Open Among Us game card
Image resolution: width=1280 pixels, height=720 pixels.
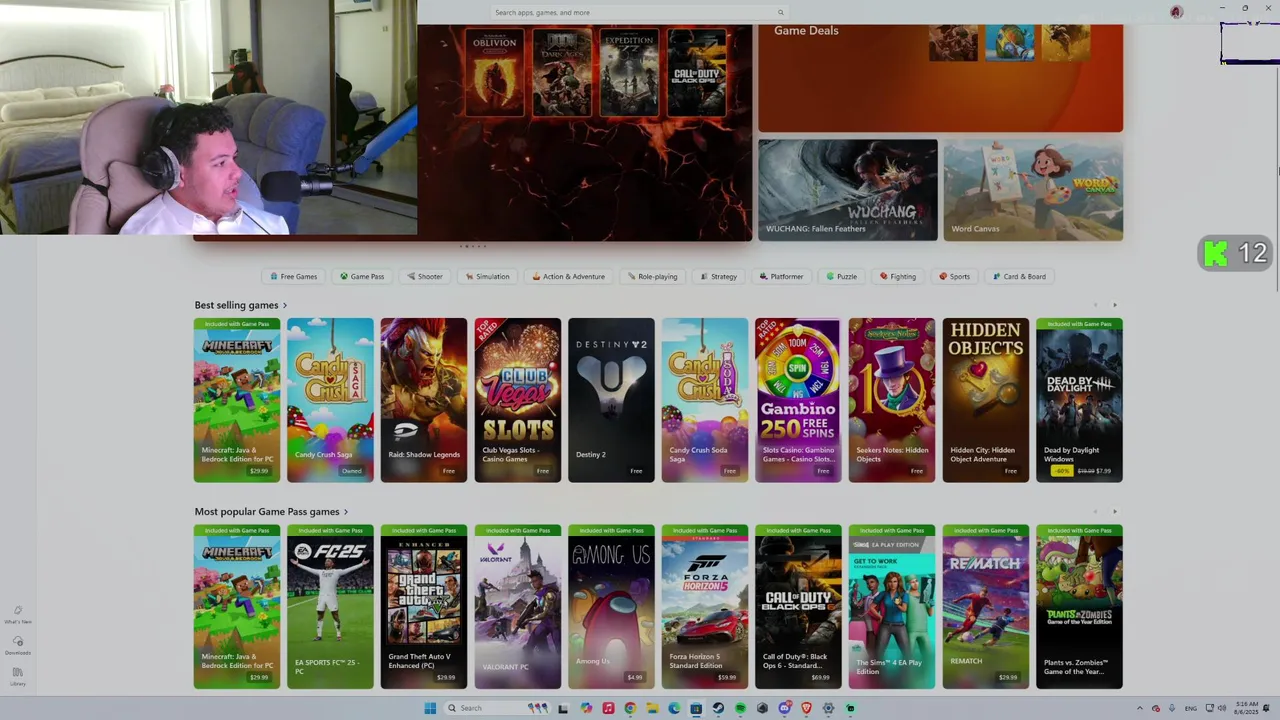point(611,607)
